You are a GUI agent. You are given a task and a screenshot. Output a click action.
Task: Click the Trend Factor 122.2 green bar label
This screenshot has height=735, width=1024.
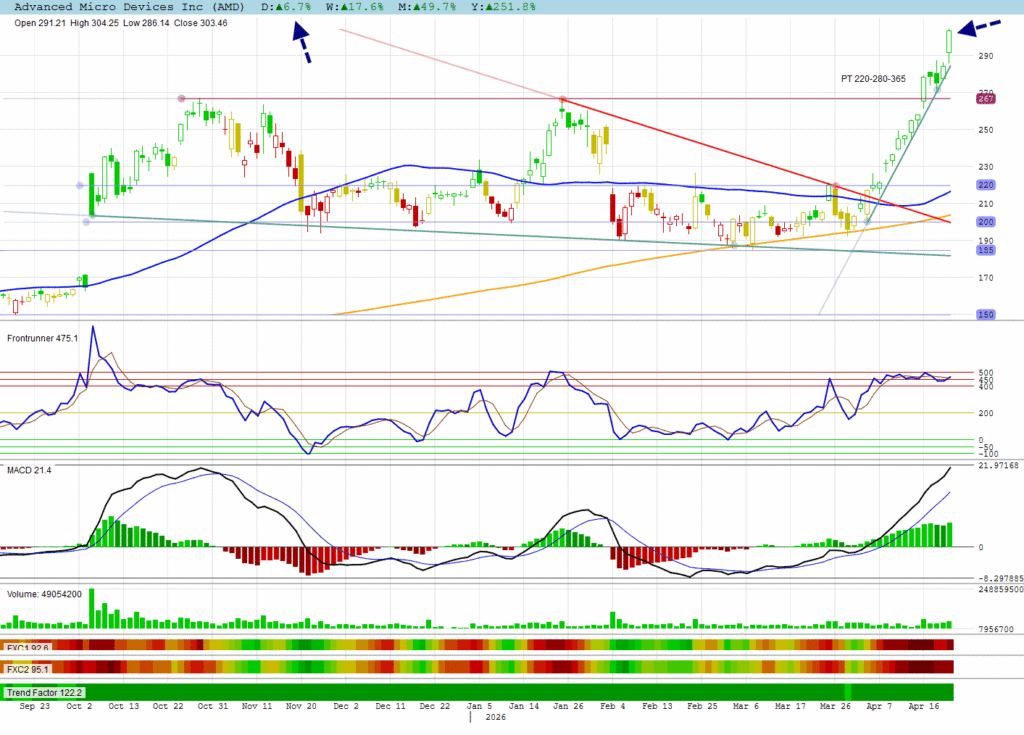pos(44,692)
